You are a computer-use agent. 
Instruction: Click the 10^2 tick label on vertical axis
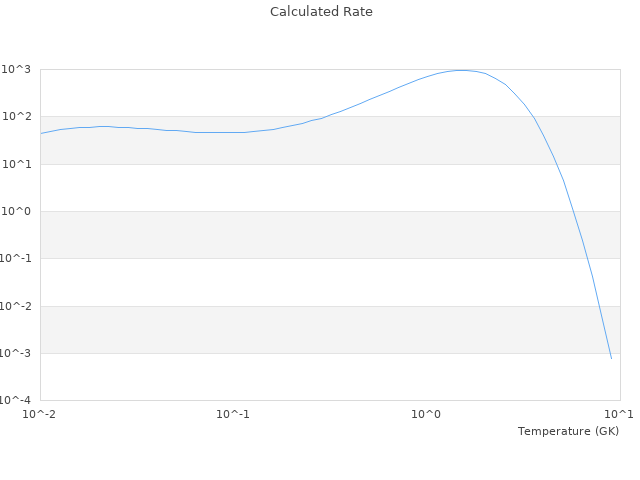pyautogui.click(x=17, y=117)
